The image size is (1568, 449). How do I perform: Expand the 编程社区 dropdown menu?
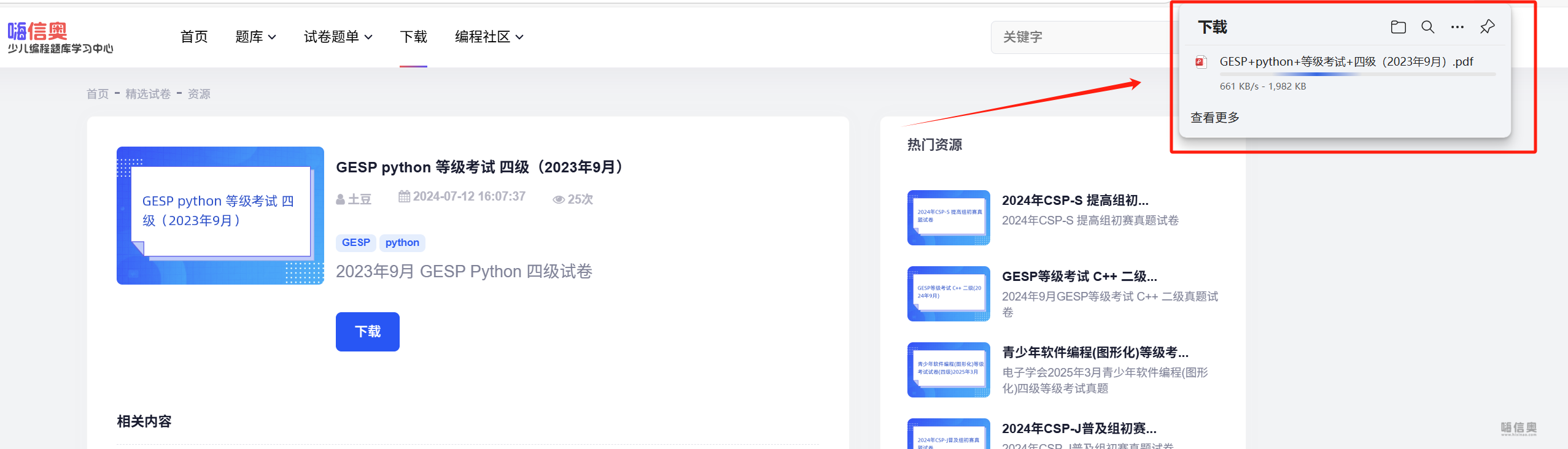(489, 37)
